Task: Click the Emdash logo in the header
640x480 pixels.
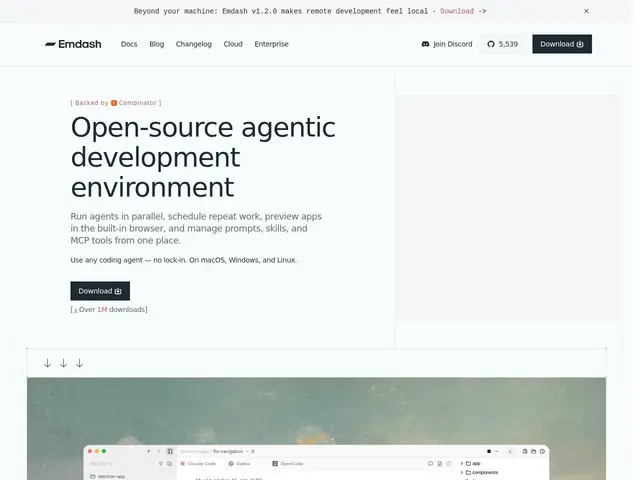Action: pyautogui.click(x=73, y=44)
